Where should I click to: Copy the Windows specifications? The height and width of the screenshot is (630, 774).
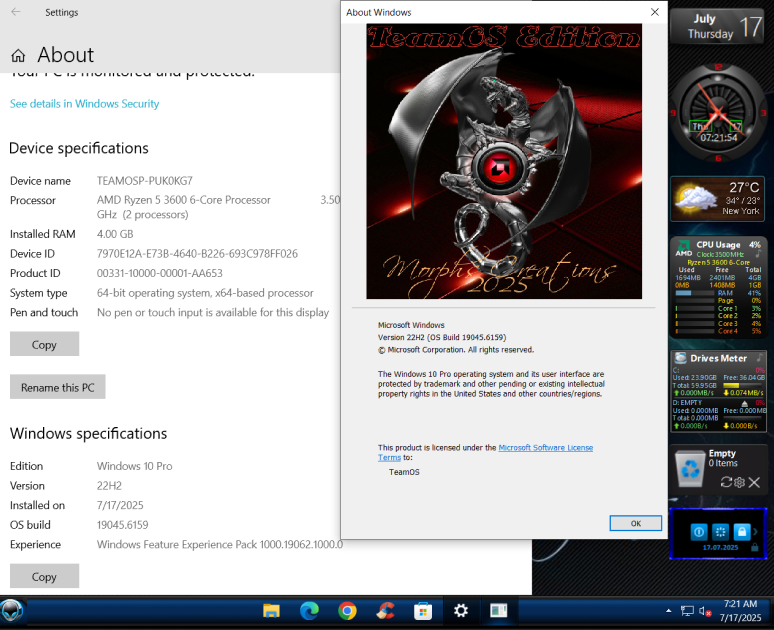click(44, 576)
